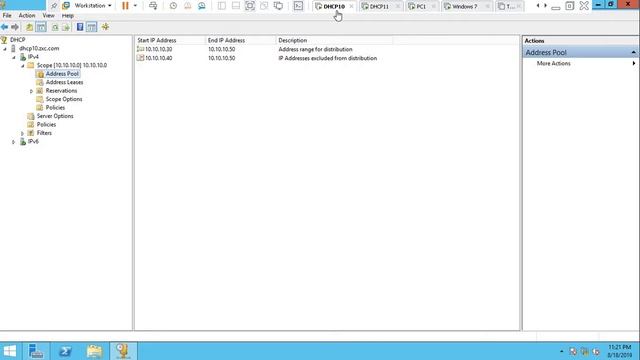
Task: Select Address Pool in the tree
Action: point(62,74)
